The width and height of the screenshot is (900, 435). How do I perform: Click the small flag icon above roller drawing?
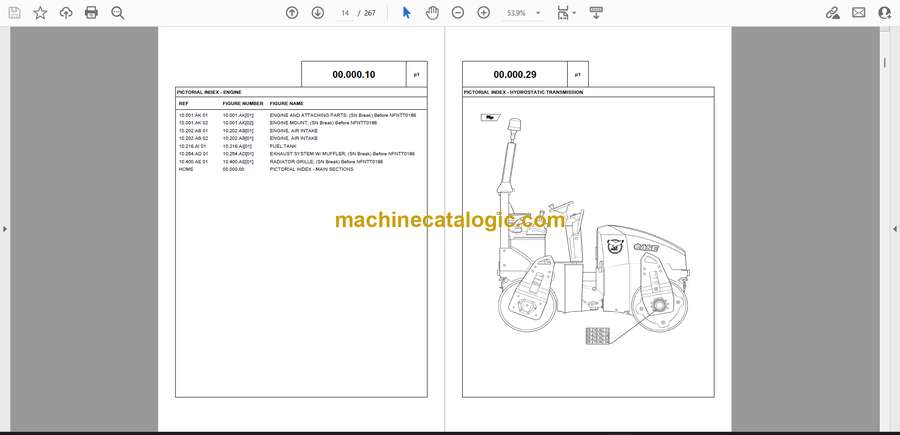pyautogui.click(x=490, y=118)
